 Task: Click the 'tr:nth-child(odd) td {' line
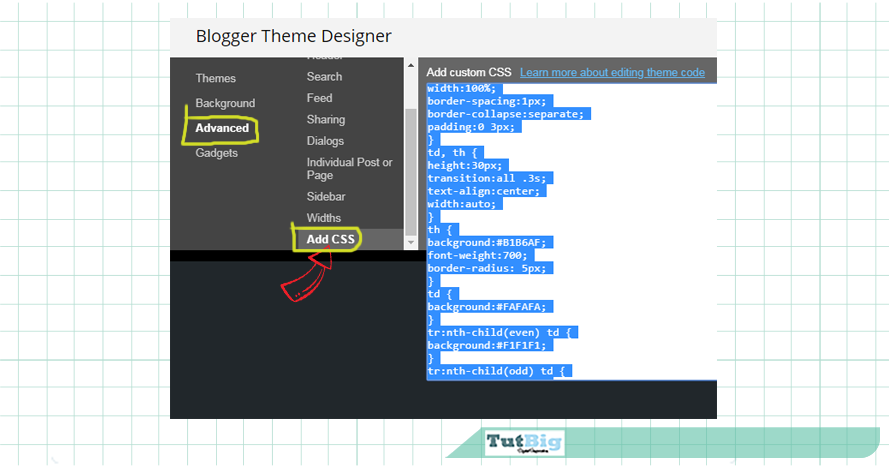(497, 371)
